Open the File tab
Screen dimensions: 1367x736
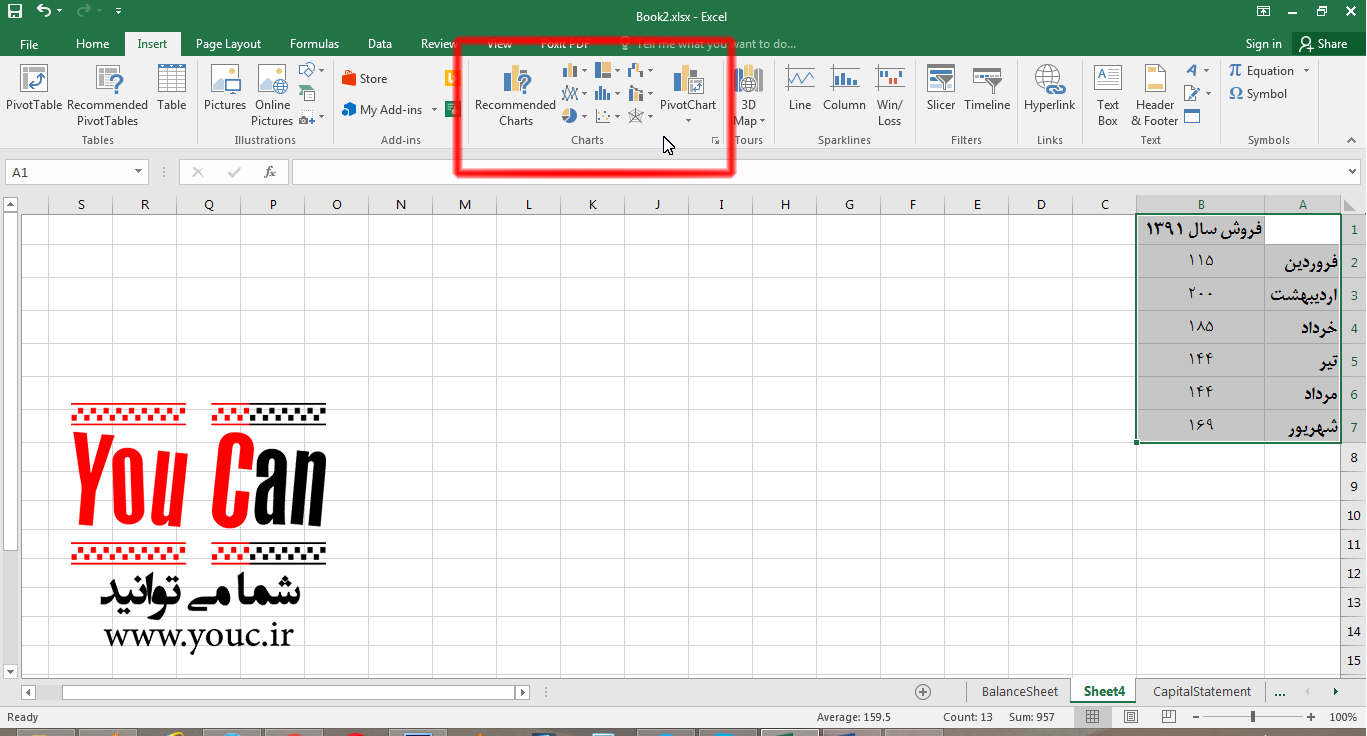(x=29, y=44)
